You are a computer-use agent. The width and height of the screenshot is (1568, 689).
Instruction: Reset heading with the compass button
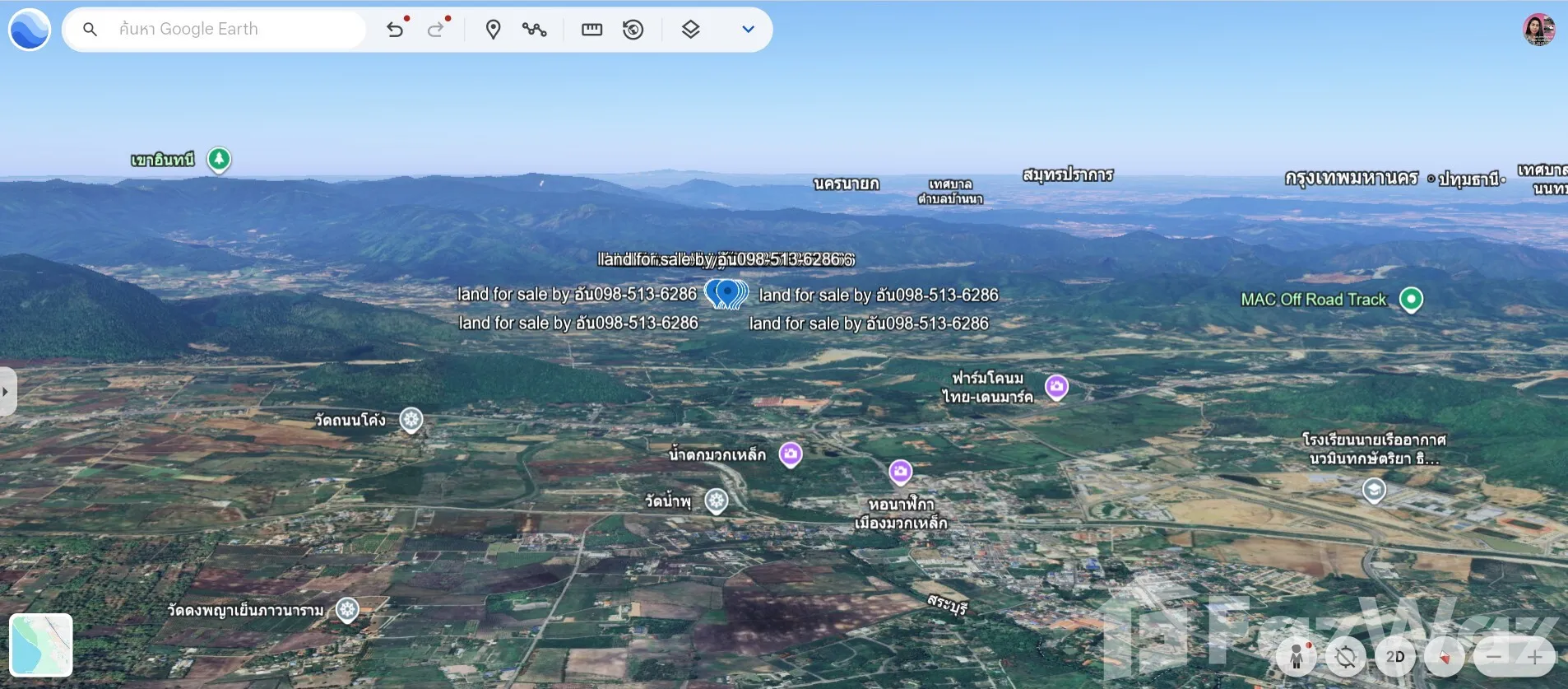pos(1444,656)
